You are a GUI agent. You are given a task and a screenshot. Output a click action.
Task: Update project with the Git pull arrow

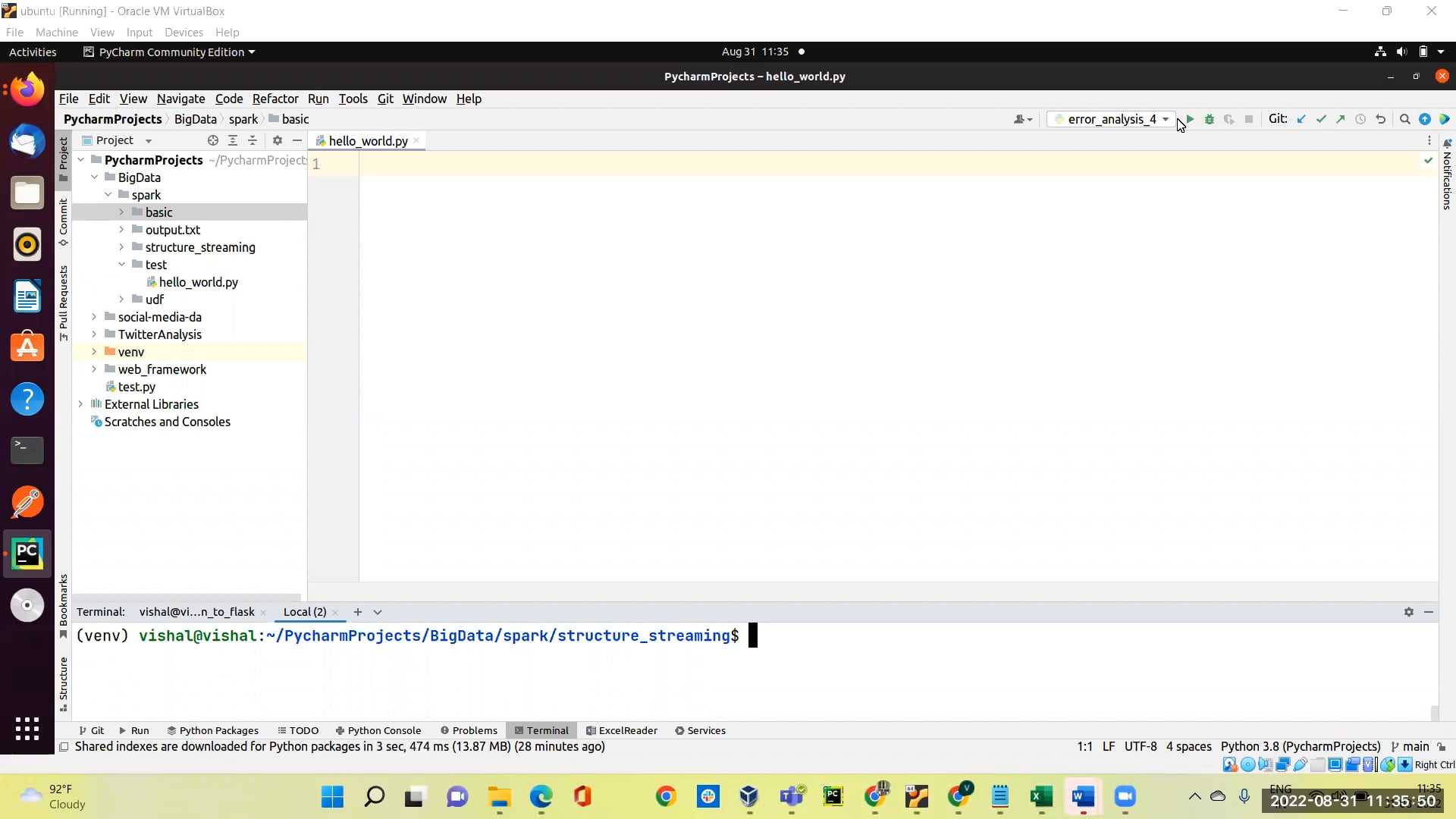point(1301,119)
